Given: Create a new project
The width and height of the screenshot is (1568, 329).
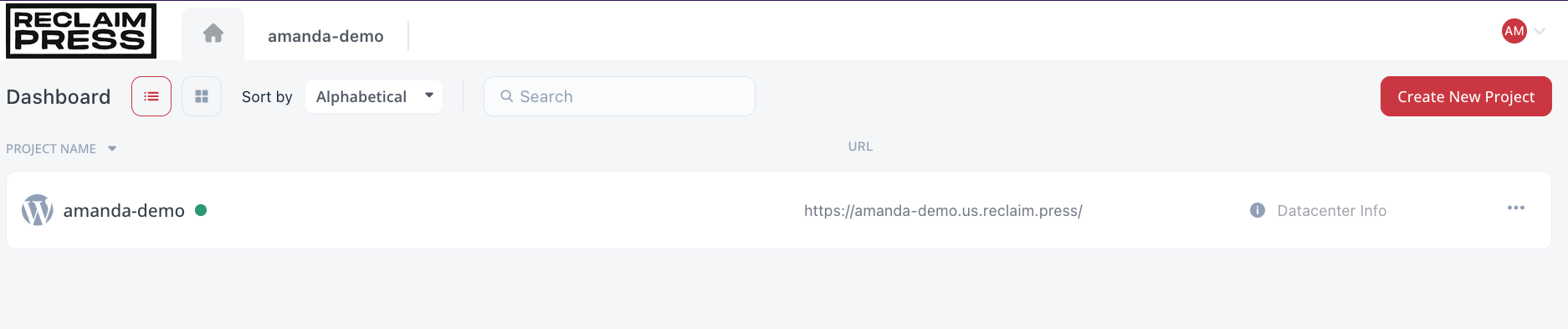Looking at the screenshot, I should click(1466, 96).
